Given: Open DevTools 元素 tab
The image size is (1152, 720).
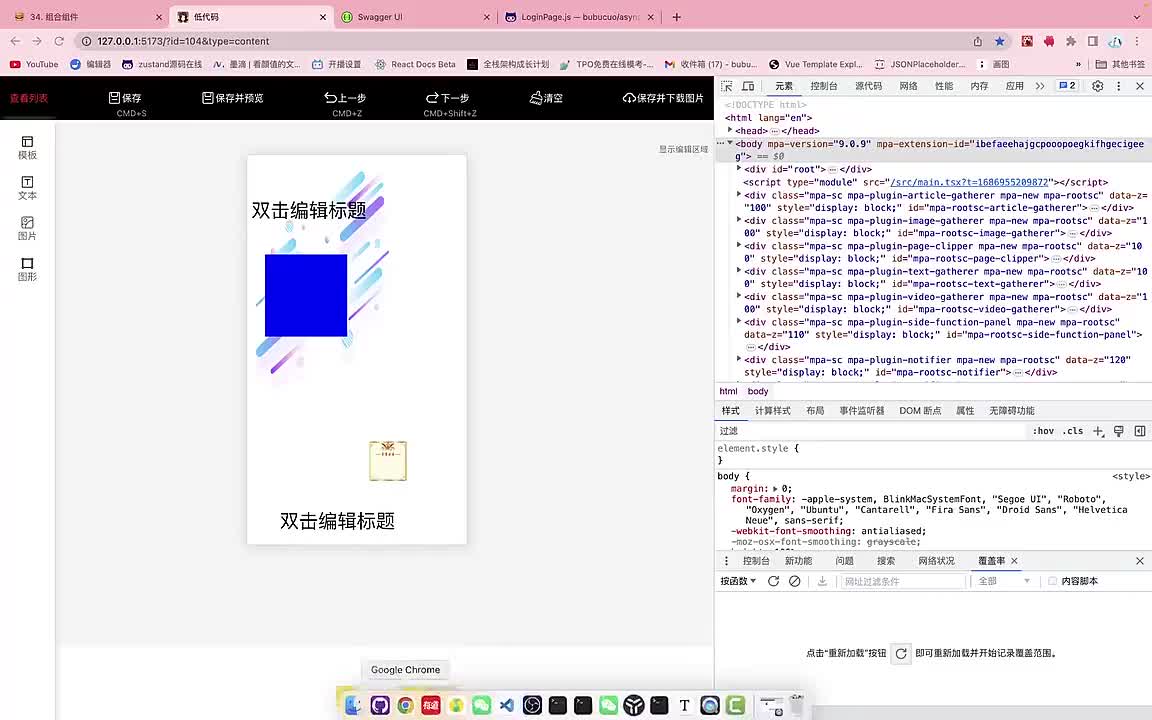Looking at the screenshot, I should click(784, 86).
